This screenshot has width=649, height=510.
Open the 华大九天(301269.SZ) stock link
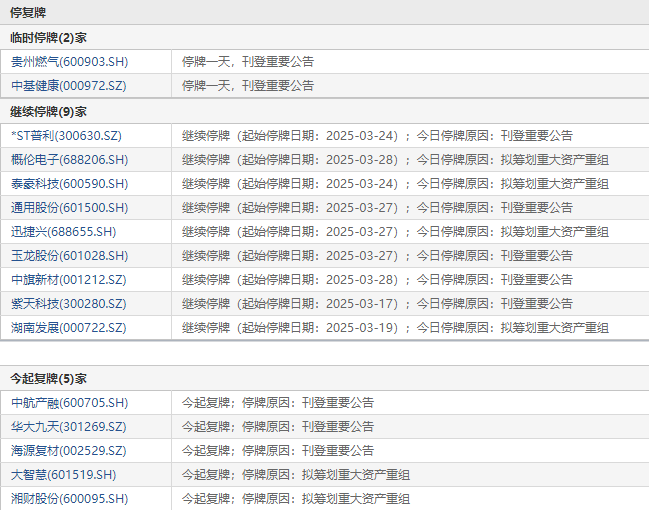[x=69, y=427]
